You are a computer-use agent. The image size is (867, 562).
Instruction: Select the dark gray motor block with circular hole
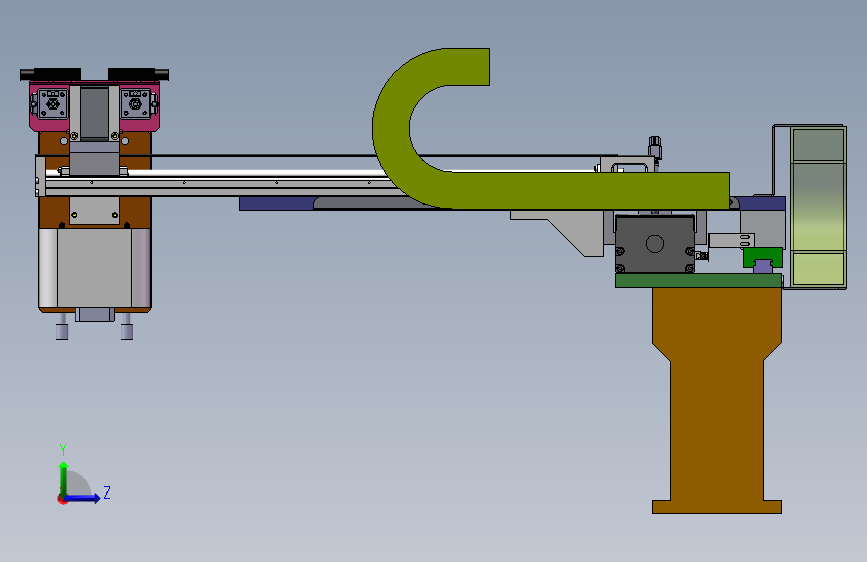point(655,244)
